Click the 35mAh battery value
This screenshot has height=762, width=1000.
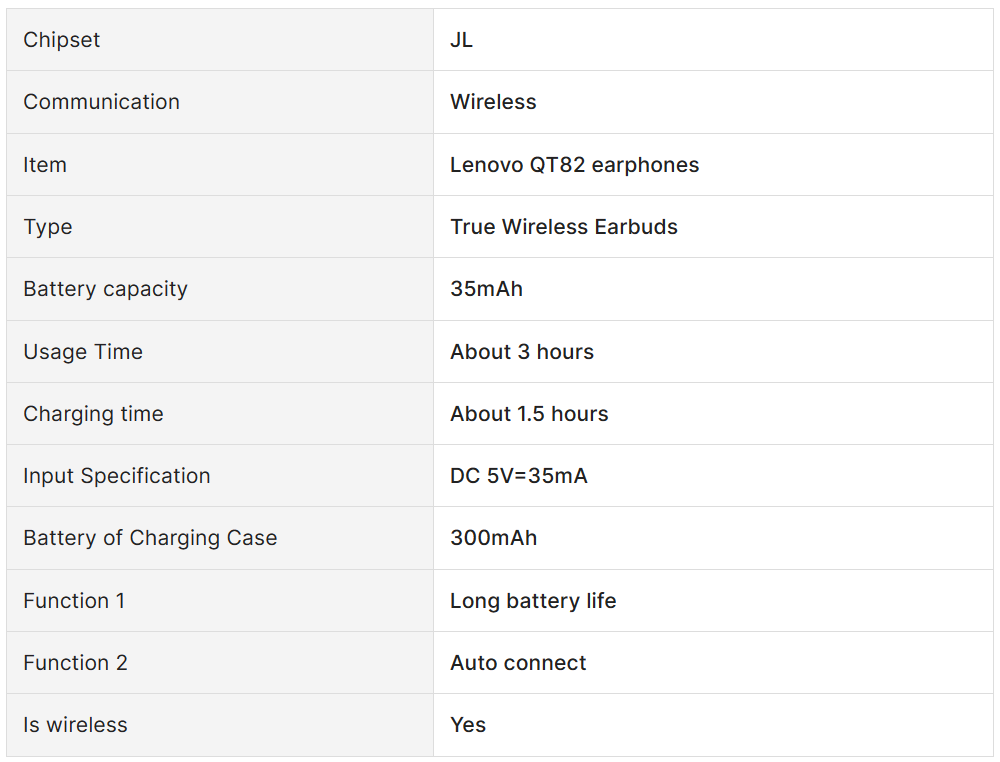tap(486, 289)
